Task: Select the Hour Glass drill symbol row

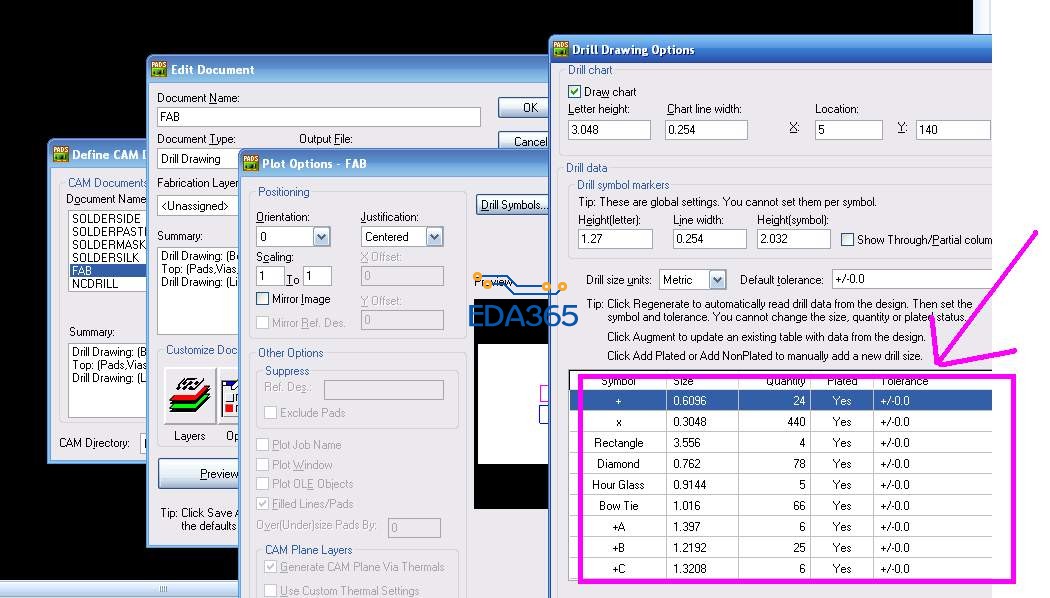Action: (781, 484)
